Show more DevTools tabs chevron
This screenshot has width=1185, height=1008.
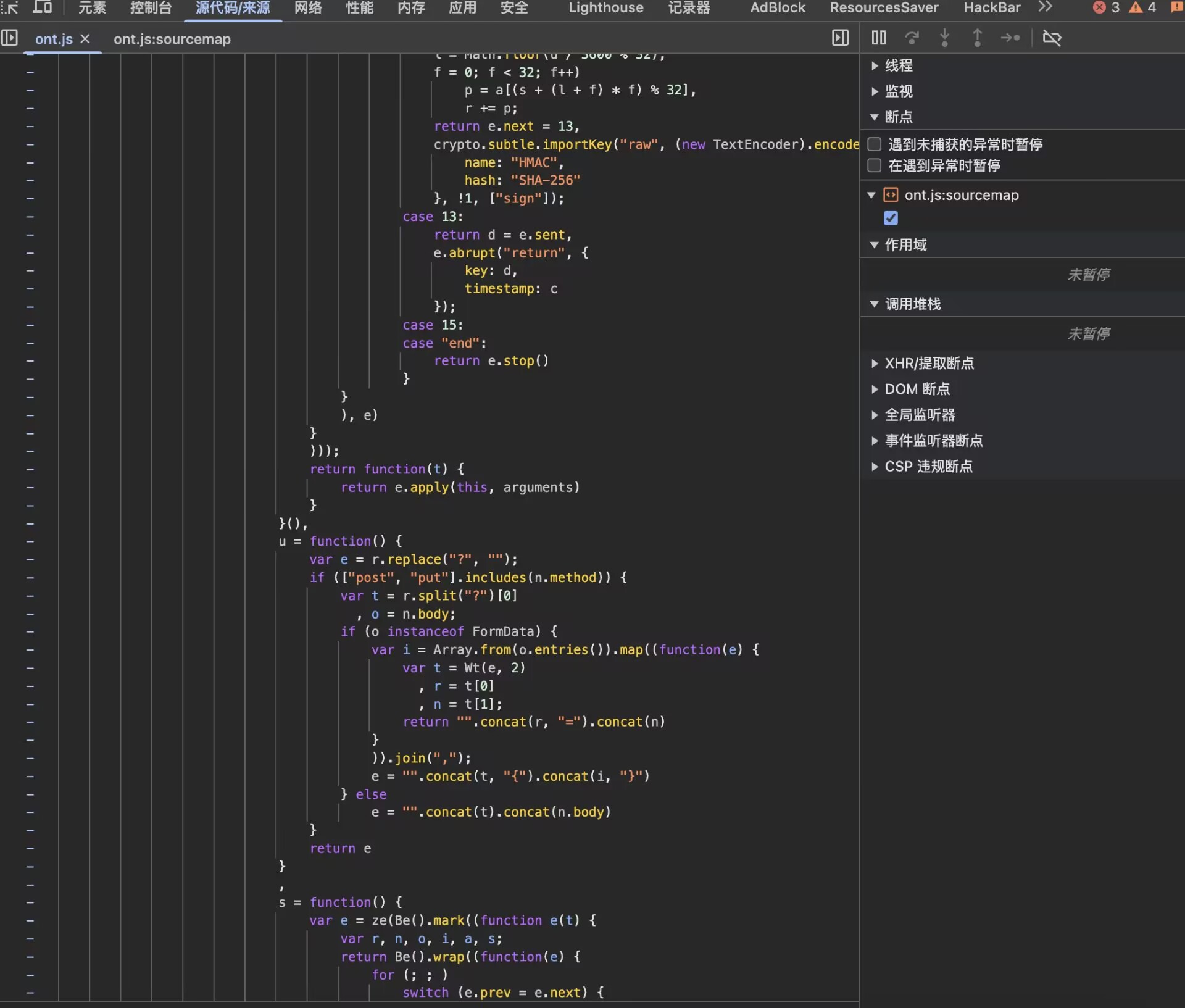pos(1045,7)
